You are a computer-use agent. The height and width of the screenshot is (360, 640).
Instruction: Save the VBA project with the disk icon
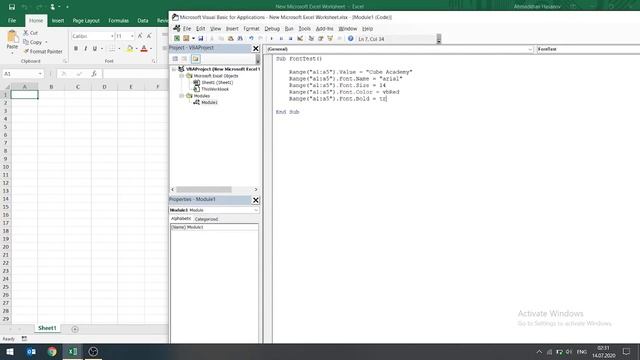pyautogui.click(x=200, y=38)
